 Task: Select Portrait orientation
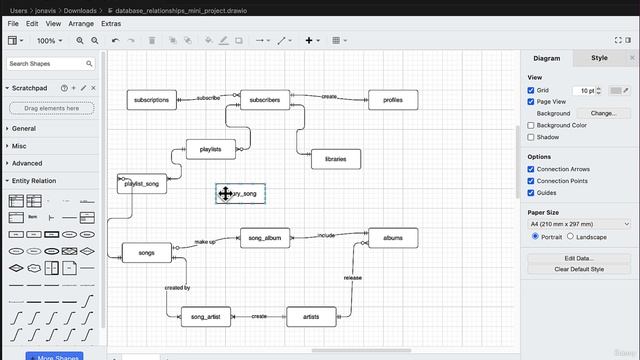(535, 236)
